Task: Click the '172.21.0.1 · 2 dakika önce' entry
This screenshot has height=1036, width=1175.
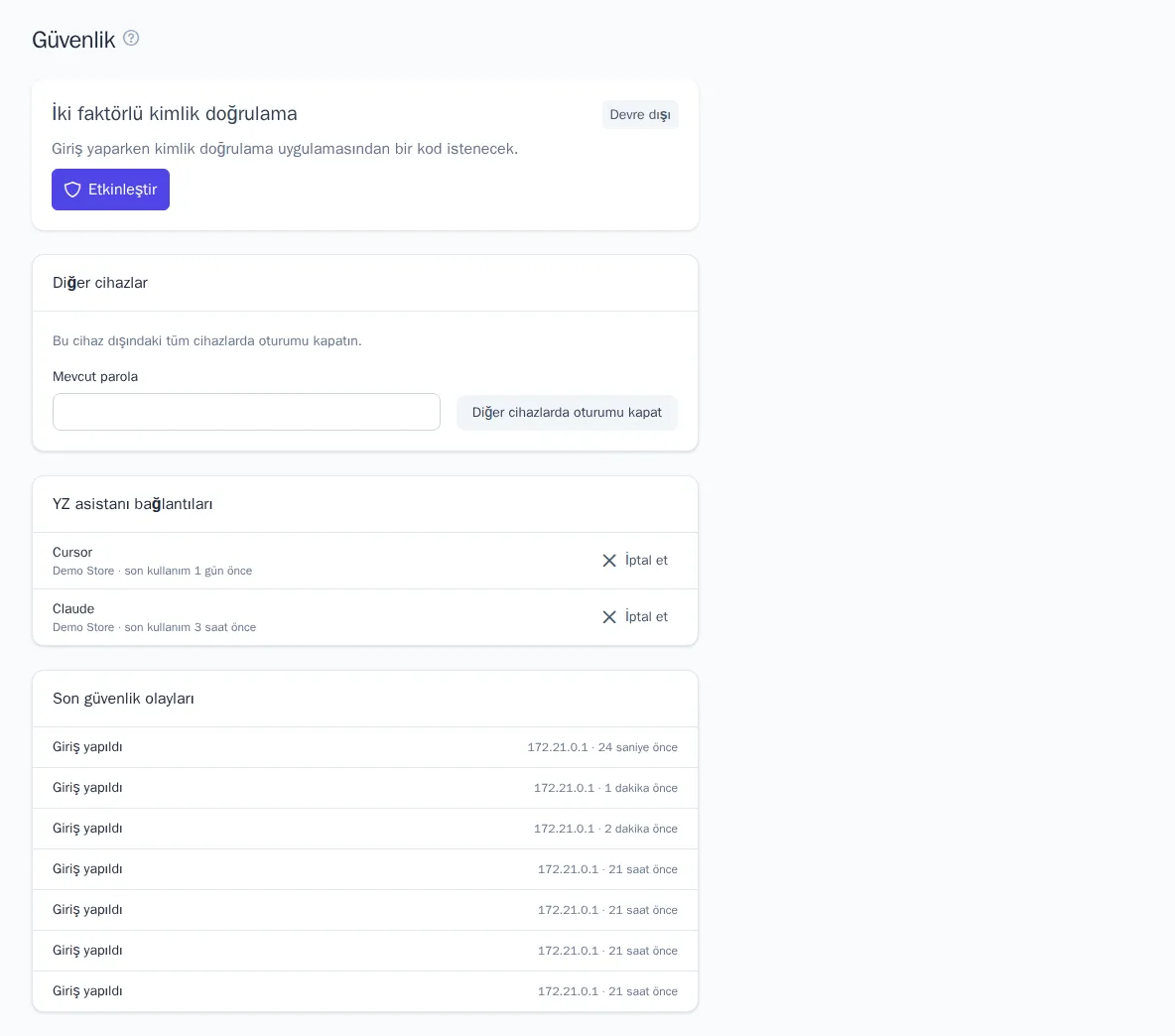Action: coord(605,829)
